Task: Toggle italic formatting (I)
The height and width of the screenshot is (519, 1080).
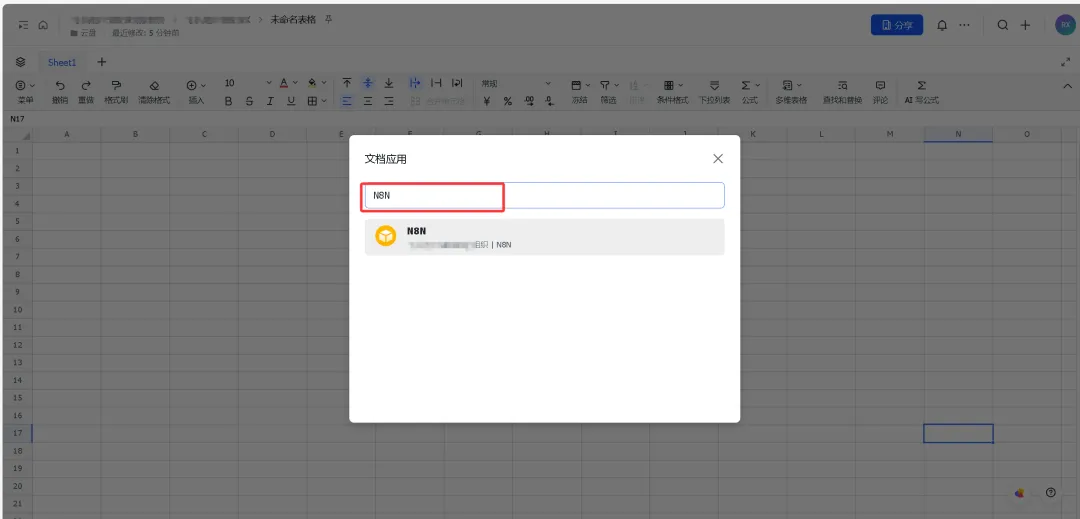Action: 270,101
